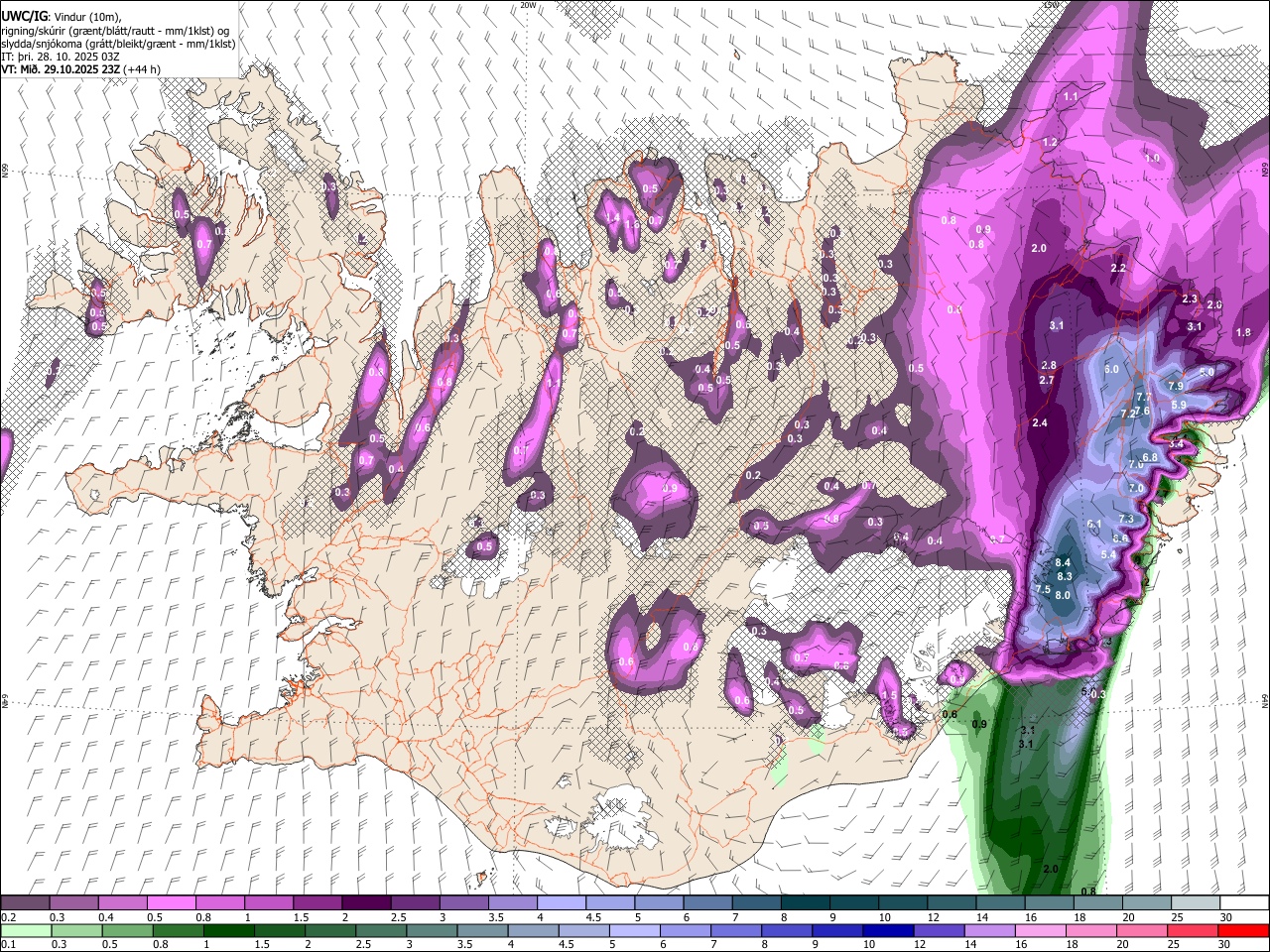Click the 6.0 map value
Viewport: 1270px width, 952px height.
point(1111,369)
